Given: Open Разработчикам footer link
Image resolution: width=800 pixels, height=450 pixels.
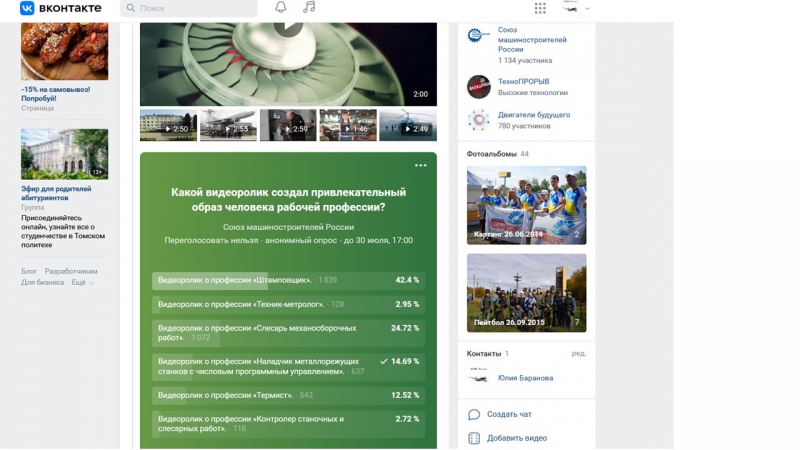Looking at the screenshot, I should [x=71, y=271].
